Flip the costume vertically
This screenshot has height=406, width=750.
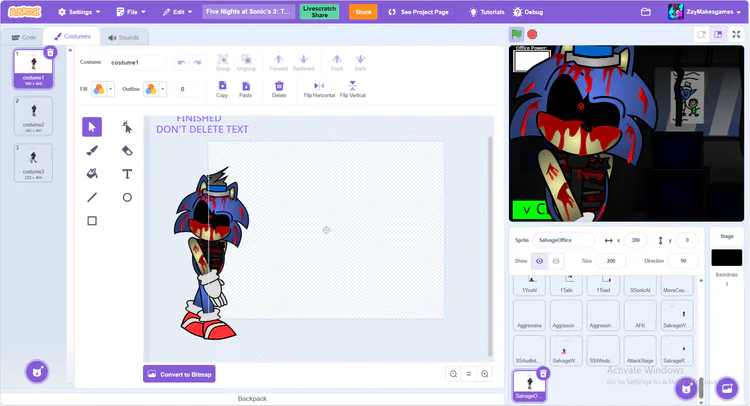tap(353, 89)
